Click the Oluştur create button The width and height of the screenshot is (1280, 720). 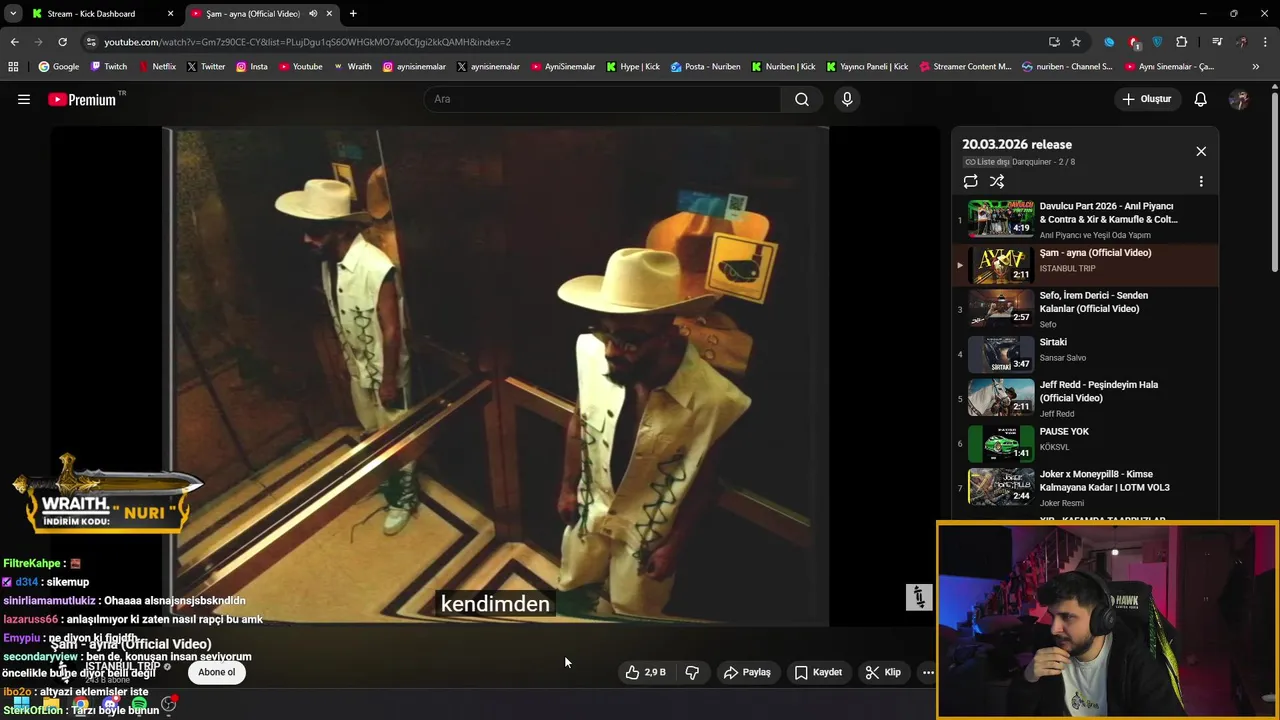tap(1146, 99)
